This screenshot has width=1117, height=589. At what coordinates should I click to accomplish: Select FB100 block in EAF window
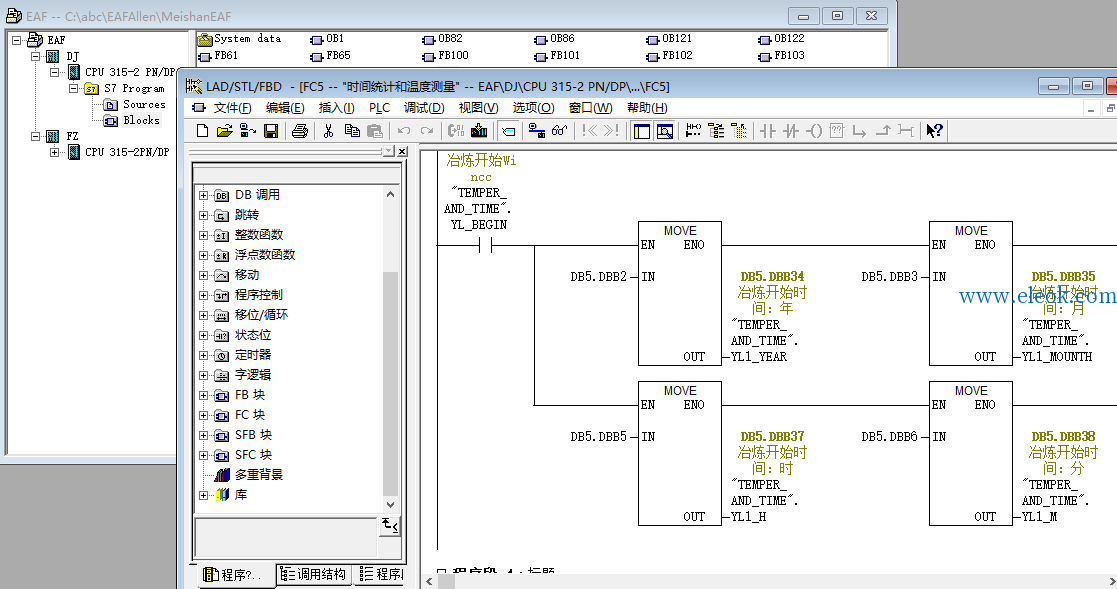[x=446, y=56]
